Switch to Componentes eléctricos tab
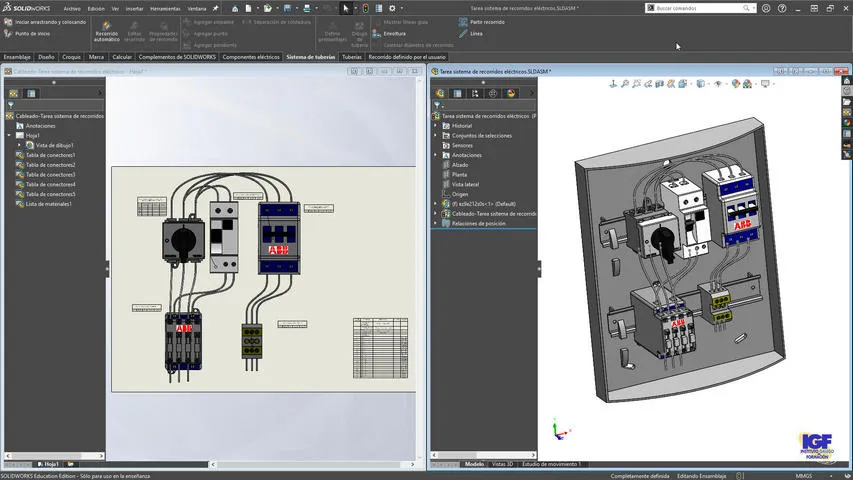Screen dimensions: 853x480 tap(251, 57)
